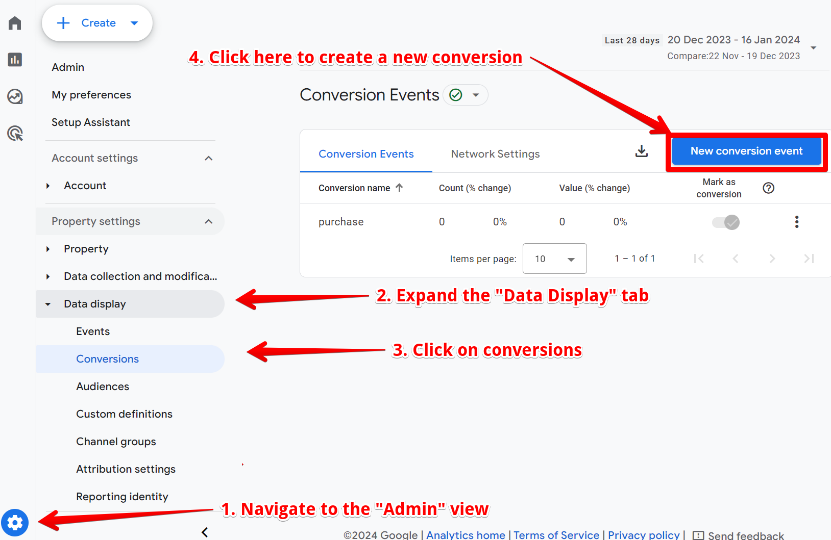Open the Reports bar chart icon

(x=15, y=60)
